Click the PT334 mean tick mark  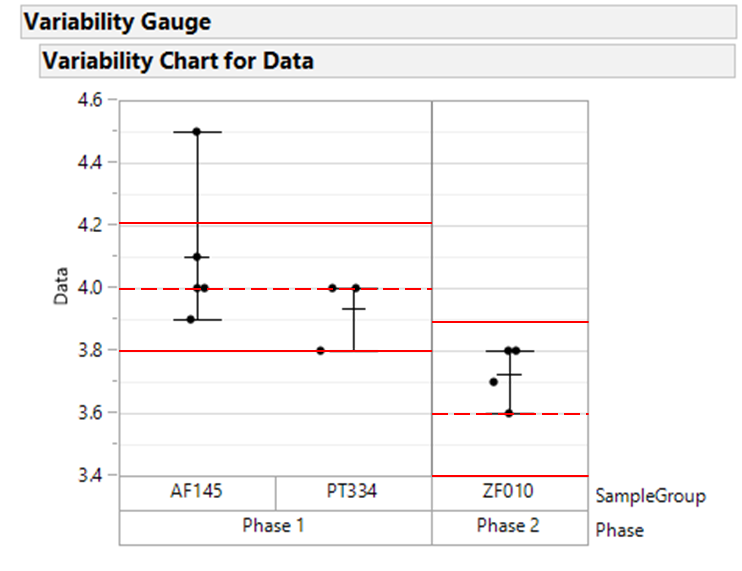(x=353, y=309)
